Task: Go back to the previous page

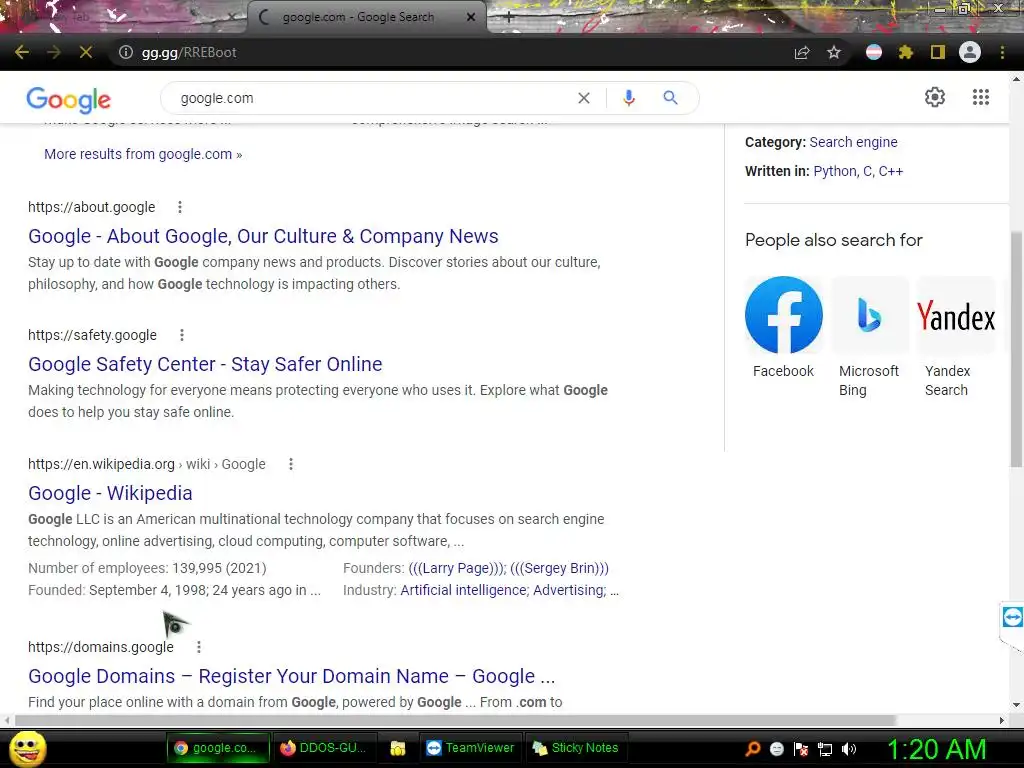Action: (22, 52)
